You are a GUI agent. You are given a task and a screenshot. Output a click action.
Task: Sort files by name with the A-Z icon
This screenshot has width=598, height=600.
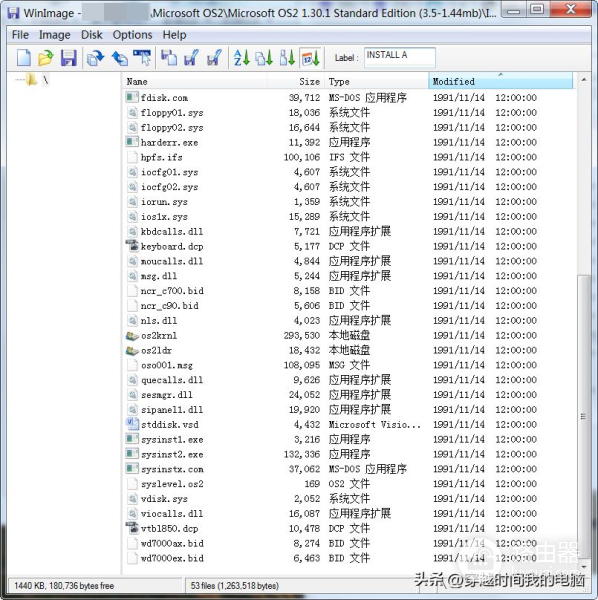click(241, 58)
